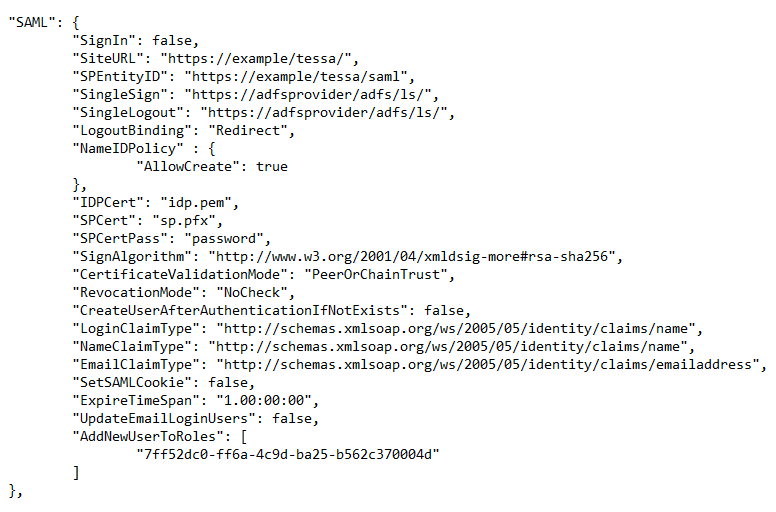776x512 pixels.
Task: Click the SingleLogout key name
Action: (128, 113)
